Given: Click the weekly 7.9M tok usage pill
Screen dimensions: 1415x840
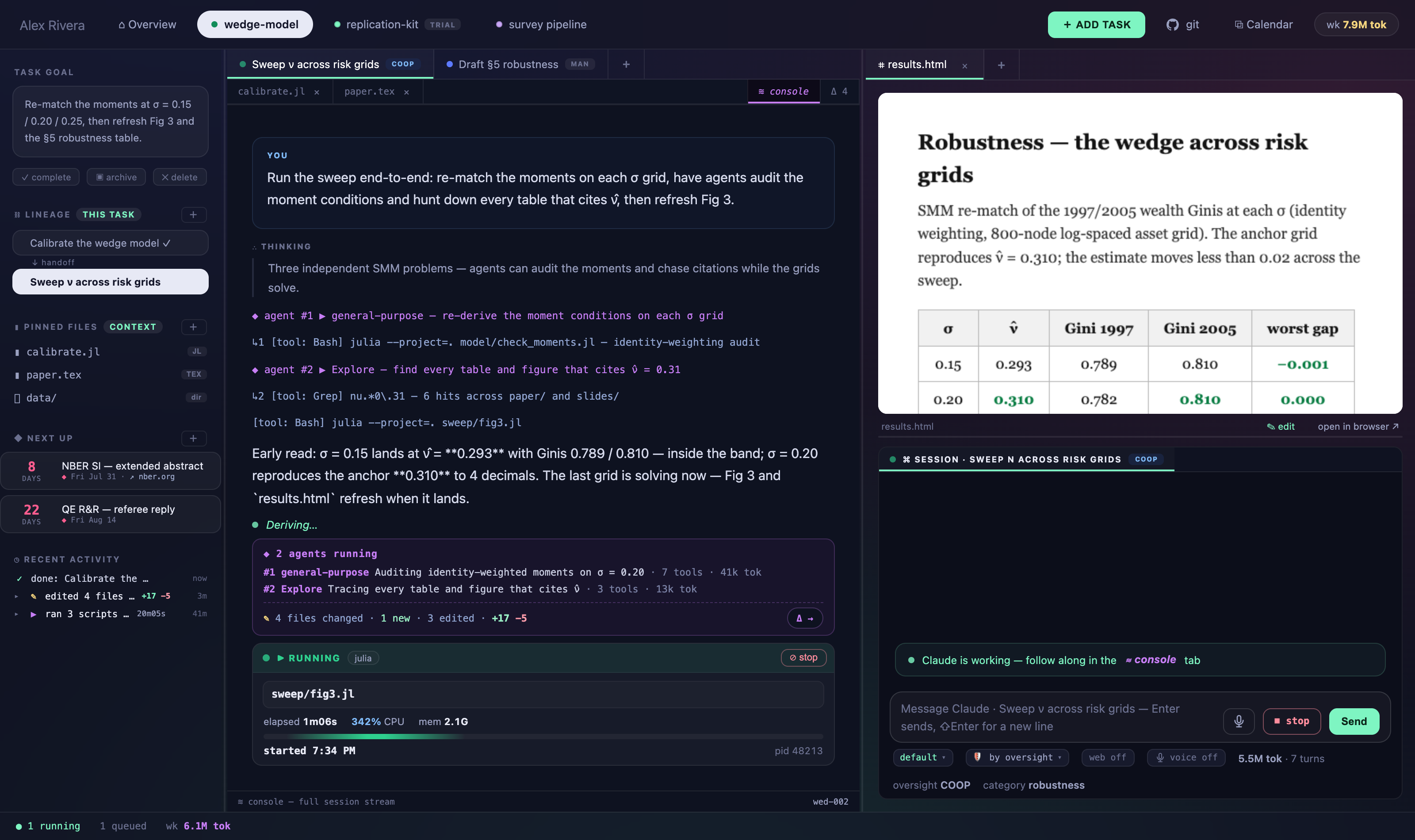Looking at the screenshot, I should click(x=1356, y=24).
